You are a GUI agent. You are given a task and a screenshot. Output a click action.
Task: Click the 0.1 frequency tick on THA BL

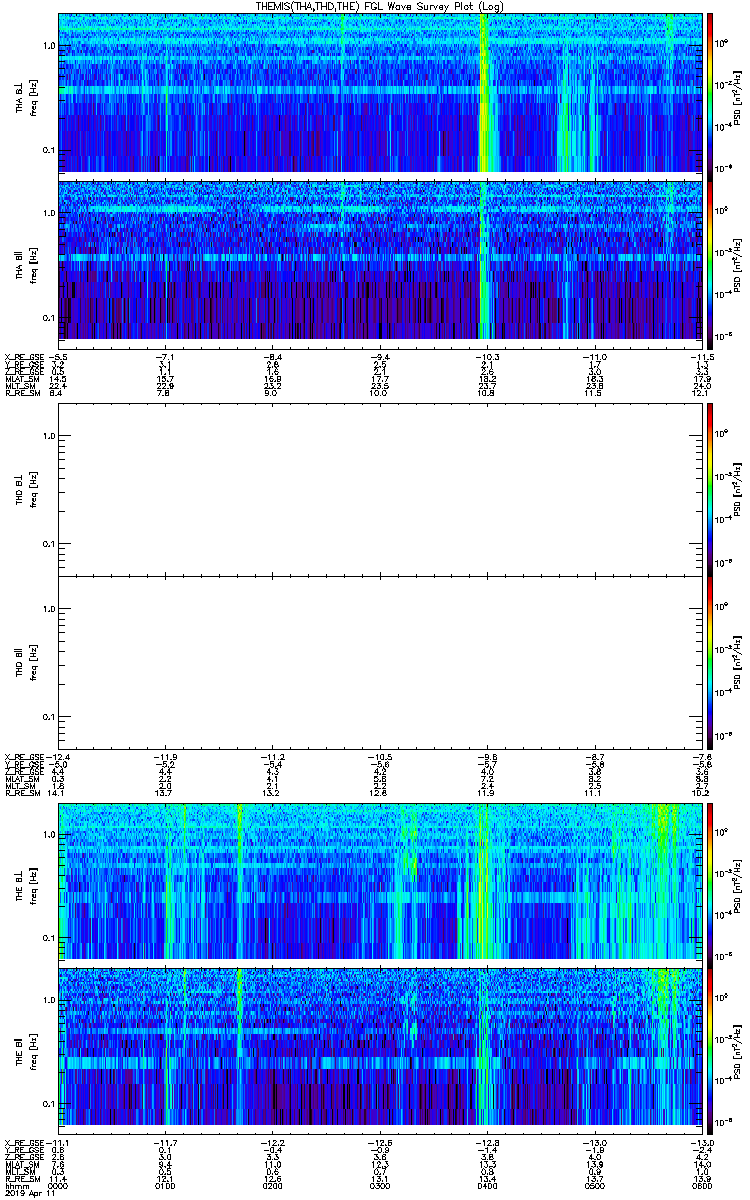pyautogui.click(x=49, y=151)
